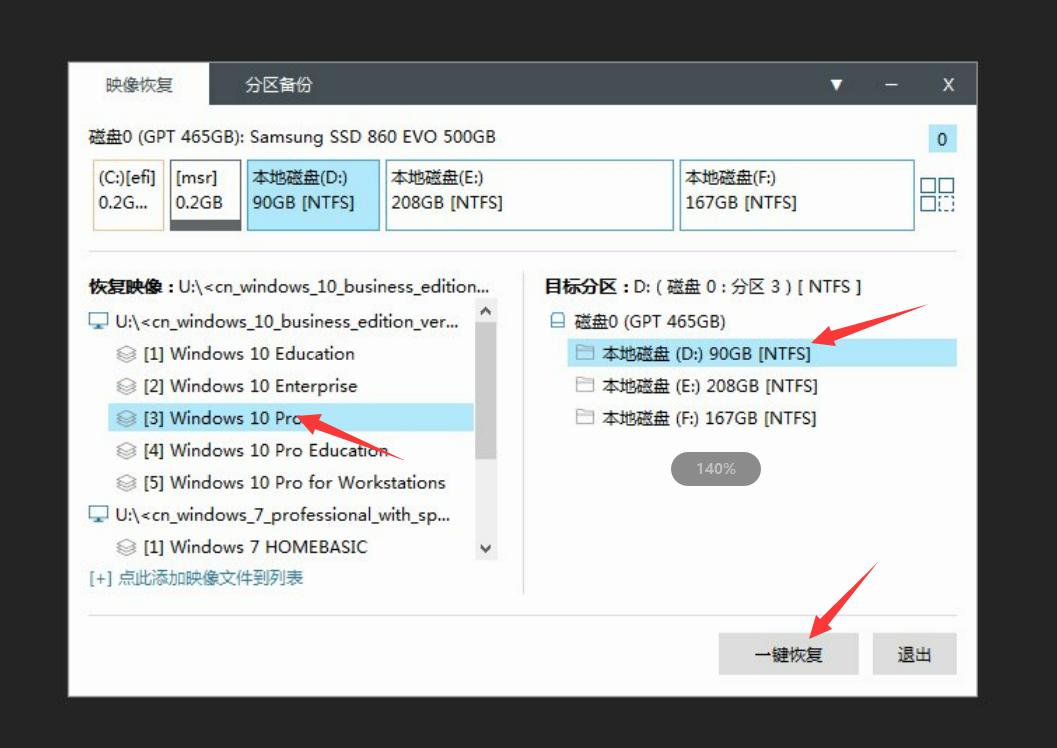Viewport: 1057px width, 748px height.
Task: Click the 目标分区 D: 磁盘 0 label text
Action: click(703, 286)
